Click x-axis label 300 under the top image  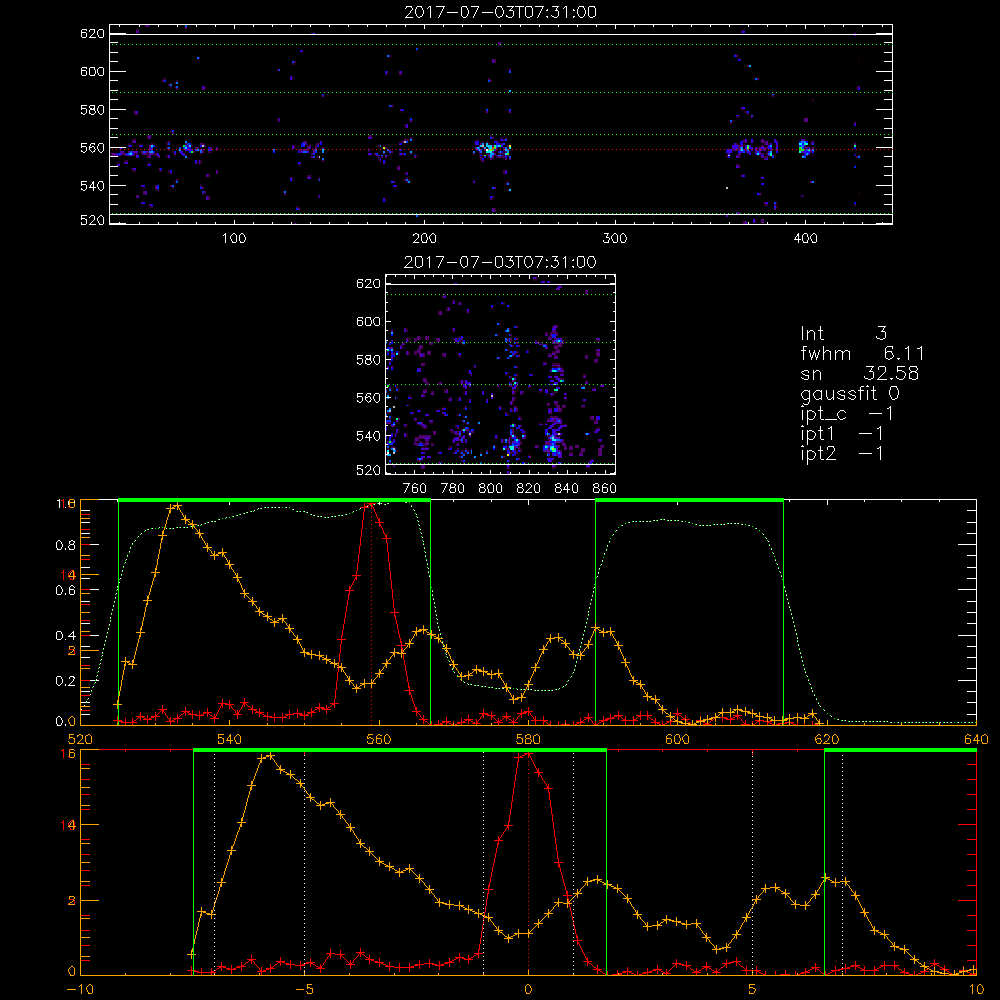point(615,239)
